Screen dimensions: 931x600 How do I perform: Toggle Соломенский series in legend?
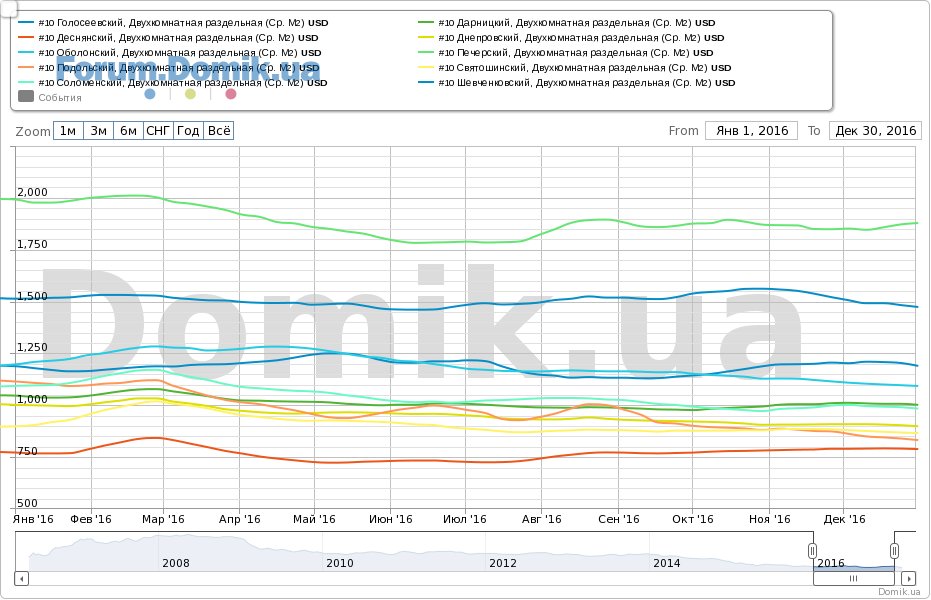click(x=173, y=82)
